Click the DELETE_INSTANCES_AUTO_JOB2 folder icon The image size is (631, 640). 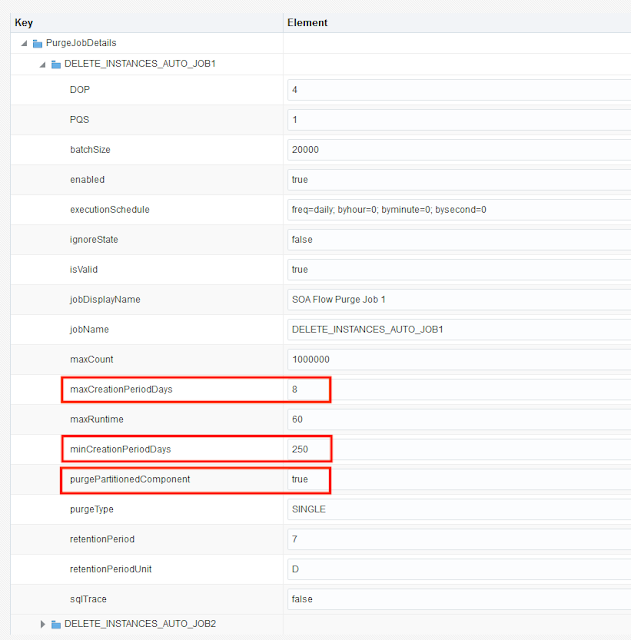[x=56, y=624]
